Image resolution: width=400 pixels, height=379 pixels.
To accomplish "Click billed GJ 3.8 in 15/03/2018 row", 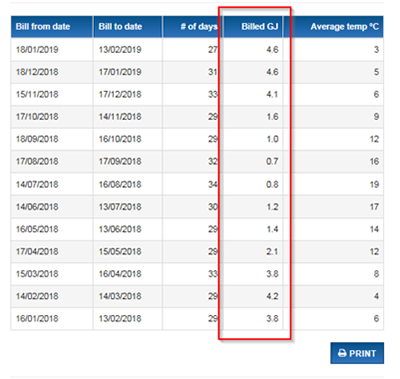I will coord(272,274).
